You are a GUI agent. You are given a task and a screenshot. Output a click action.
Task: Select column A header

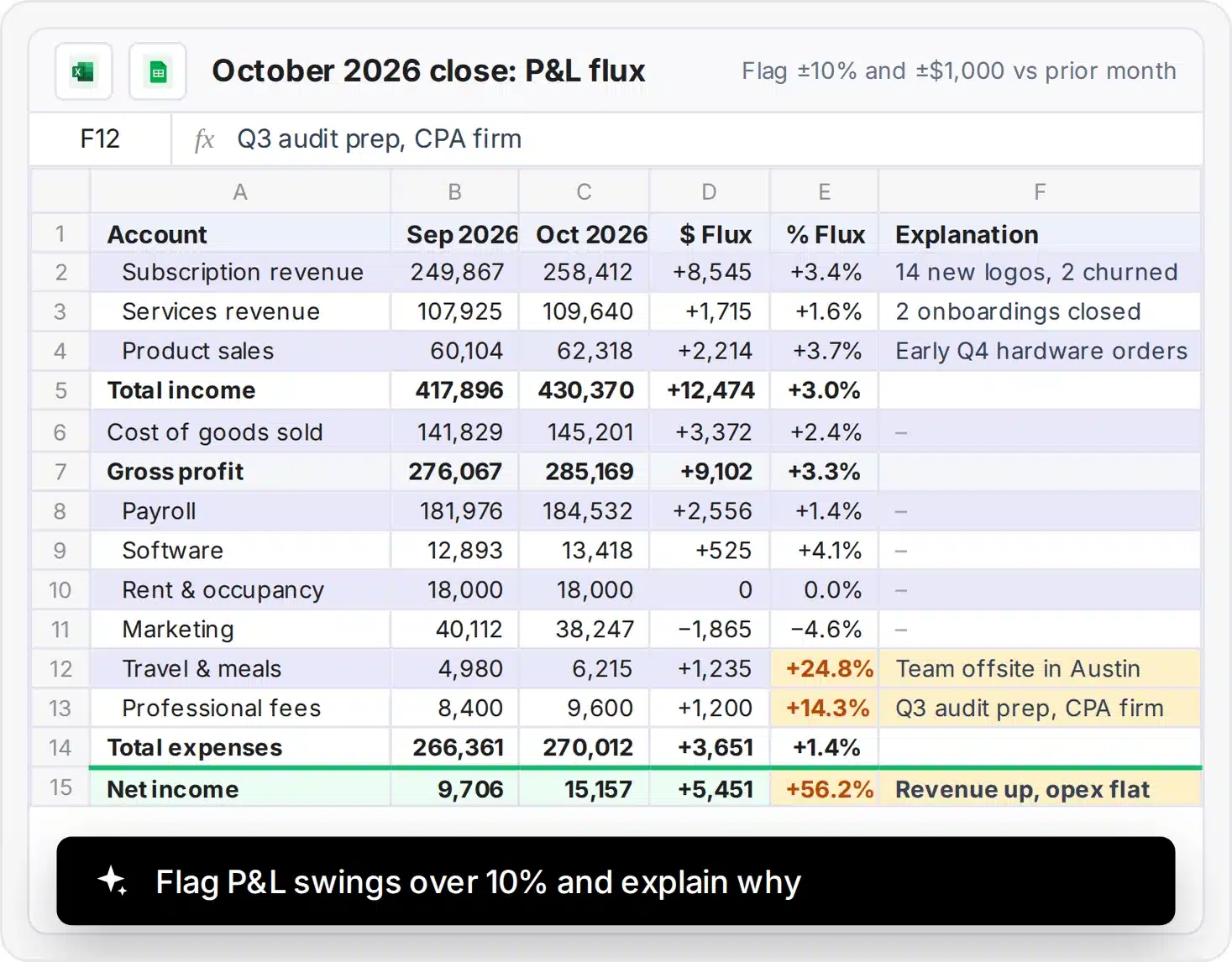(240, 192)
